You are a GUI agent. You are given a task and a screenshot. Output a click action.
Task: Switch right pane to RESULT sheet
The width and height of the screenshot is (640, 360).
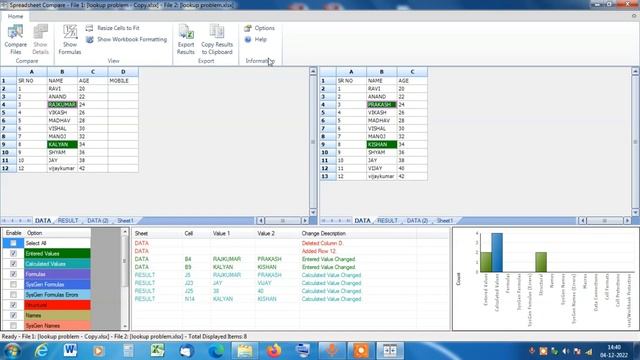click(387, 220)
